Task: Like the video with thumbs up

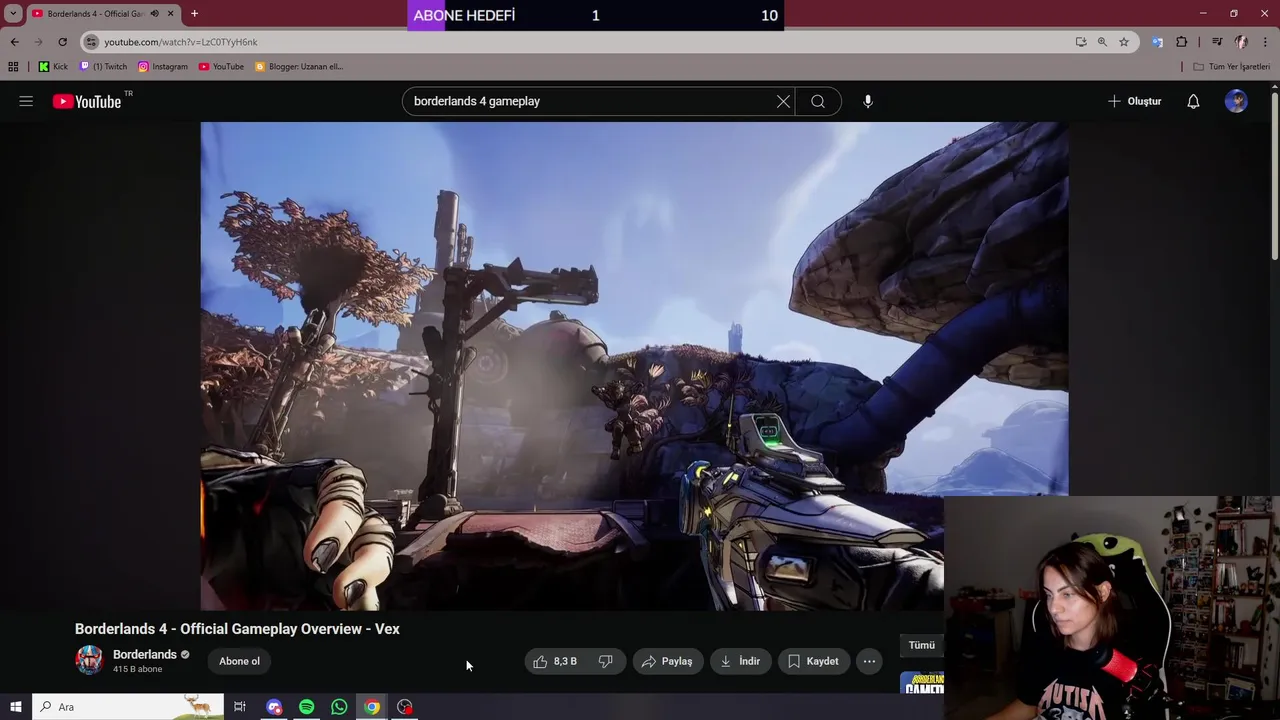Action: point(555,661)
